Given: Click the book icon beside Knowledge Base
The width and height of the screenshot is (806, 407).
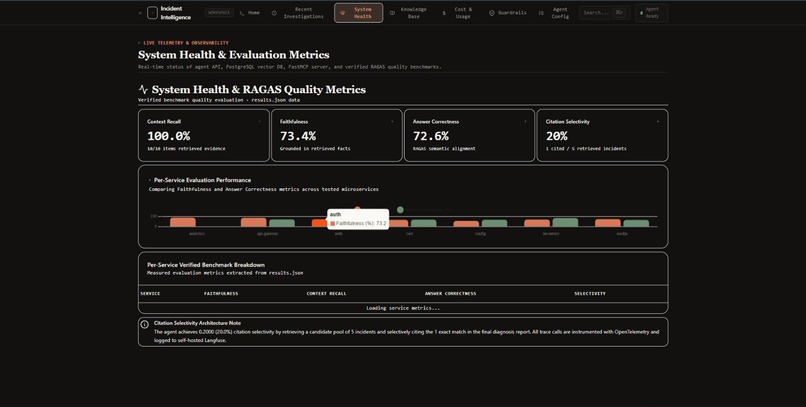Looking at the screenshot, I should tap(392, 13).
